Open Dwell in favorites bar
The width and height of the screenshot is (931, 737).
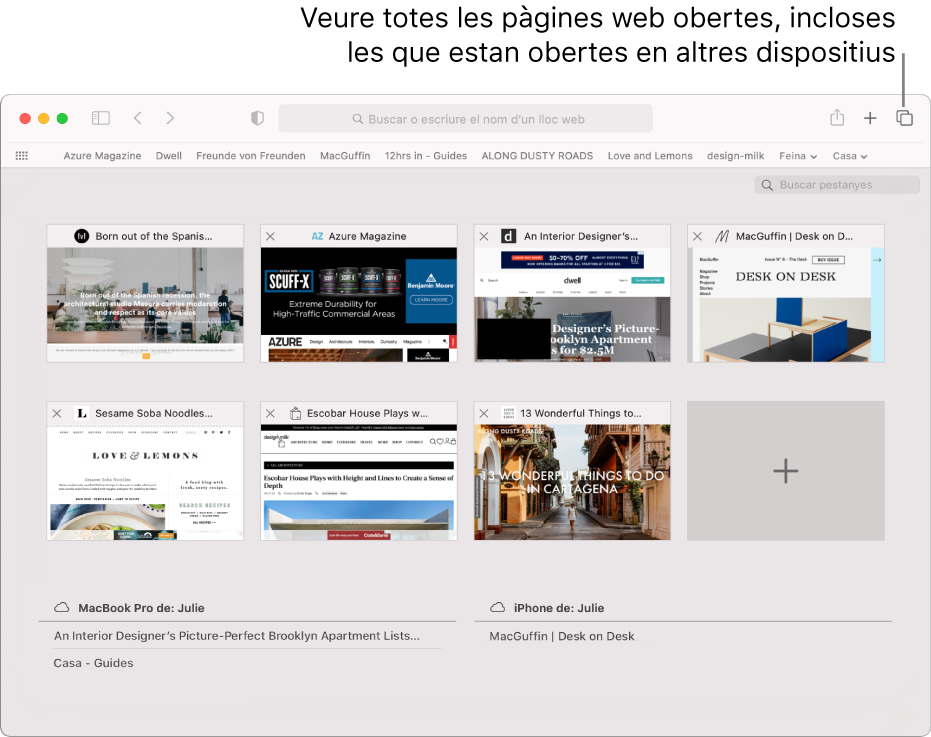(169, 156)
